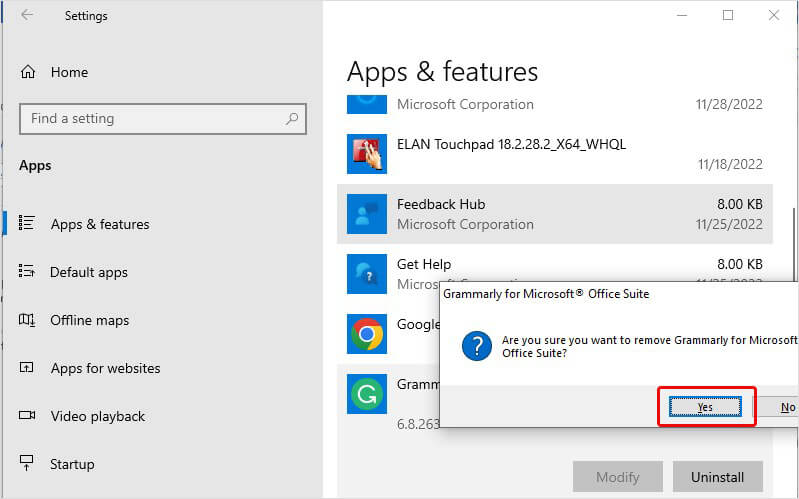This screenshot has width=799, height=499.
Task: Focus the Find a setting box
Action: (x=163, y=119)
